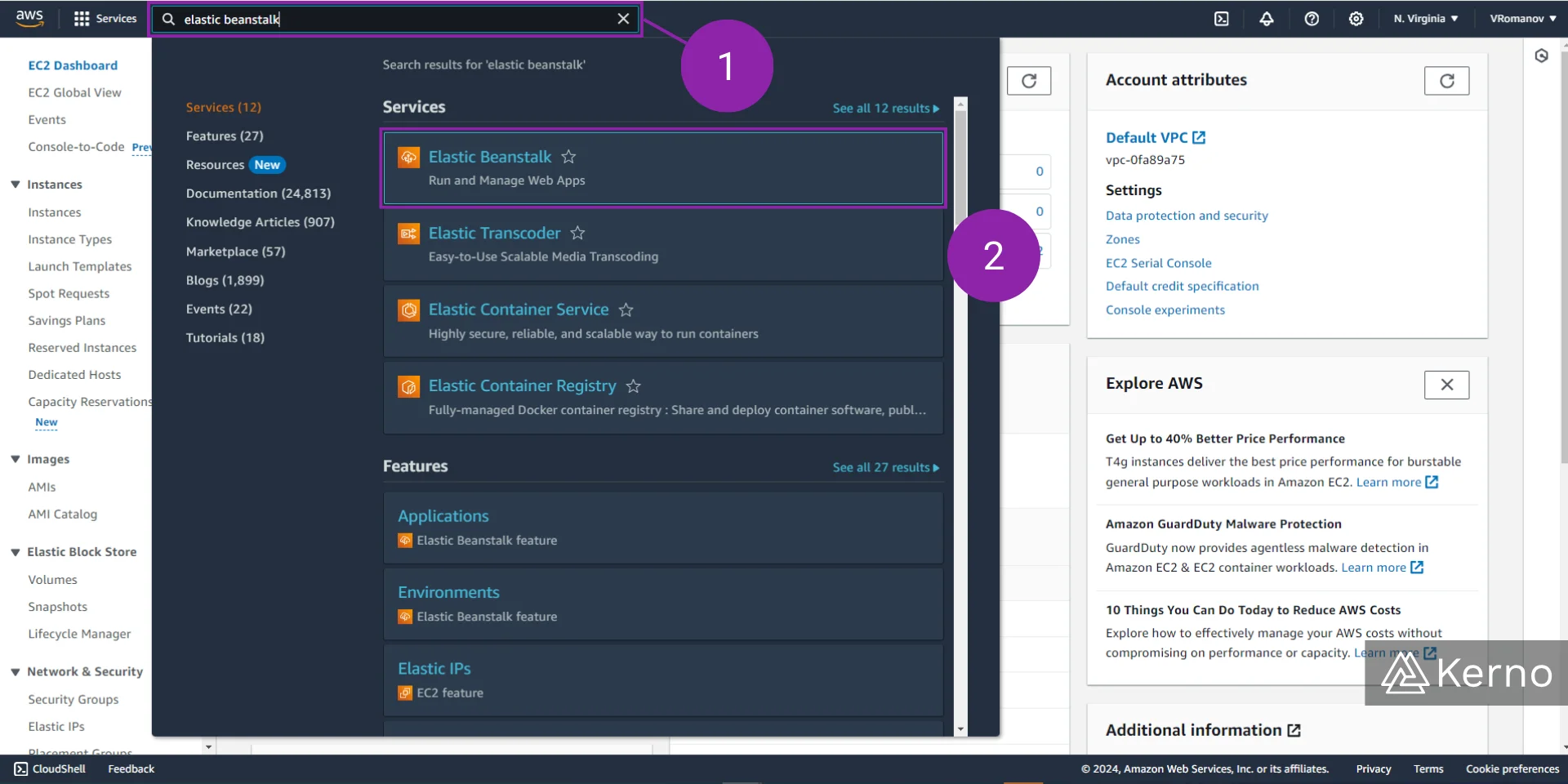Click the Elastic Container Service icon

[x=408, y=310]
